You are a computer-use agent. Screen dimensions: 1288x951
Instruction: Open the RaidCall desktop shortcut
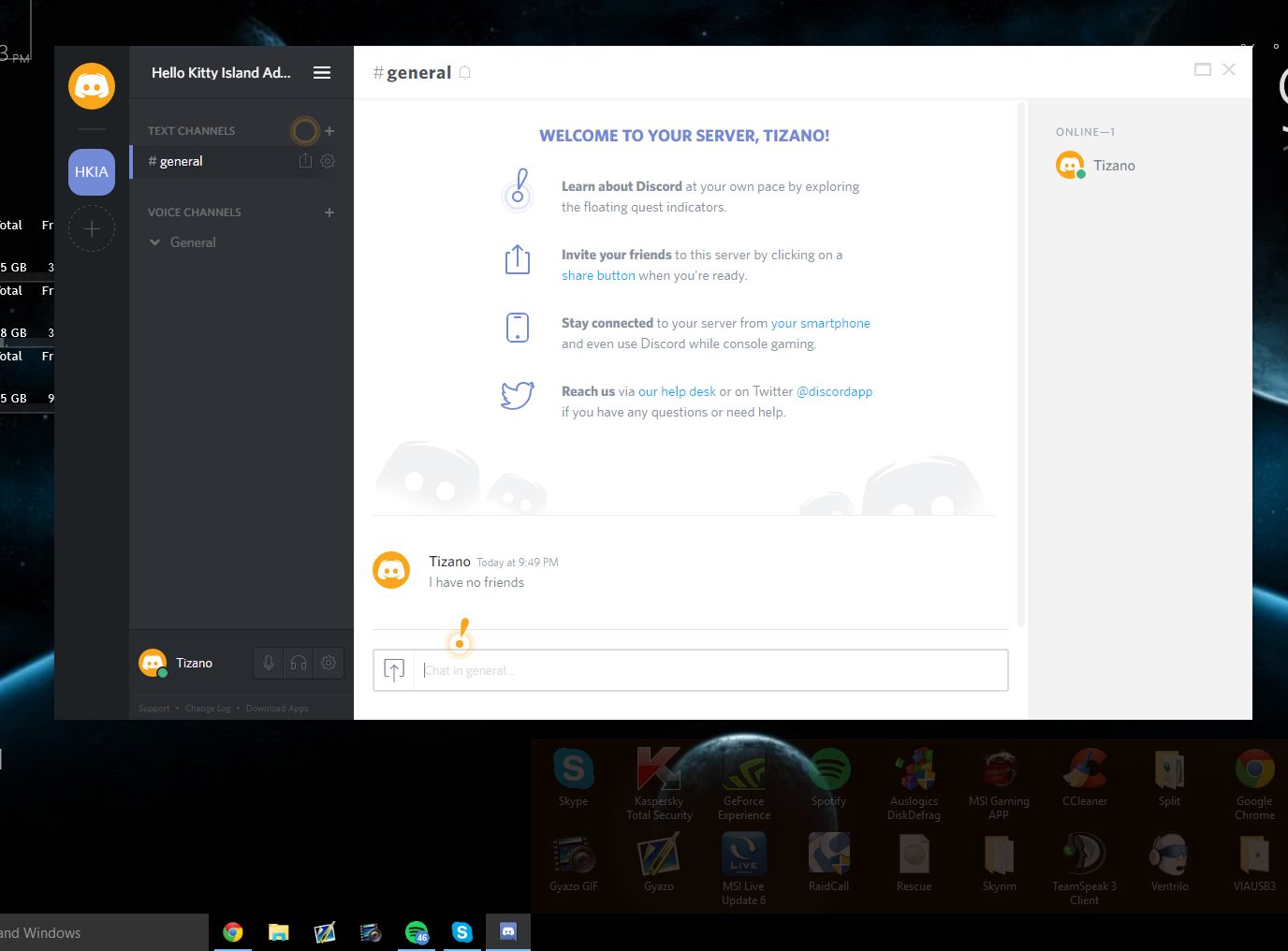click(829, 862)
